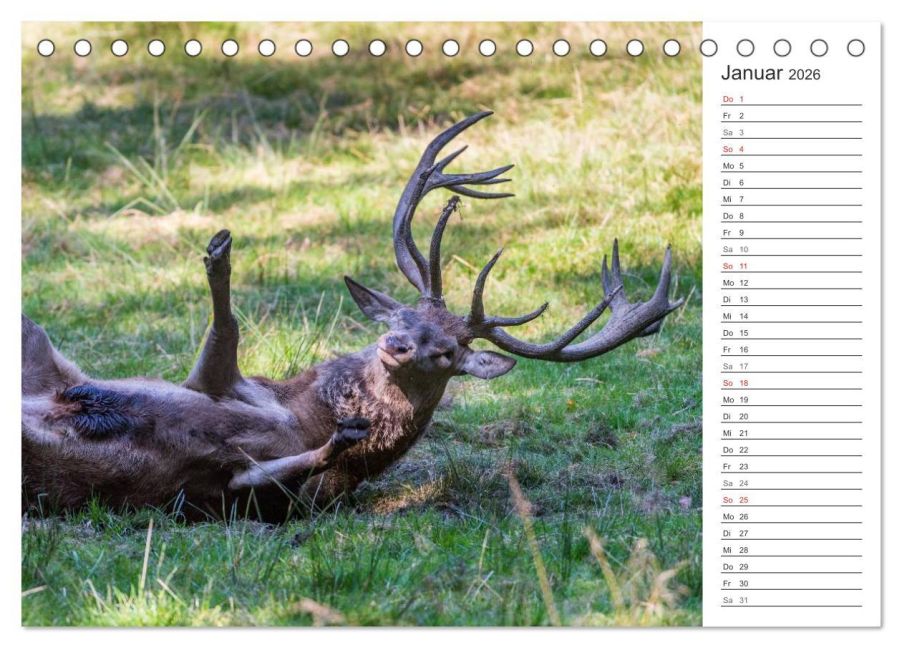902x648 pixels.
Task: Click the Do 15 line
Action: pyautogui.click(x=792, y=333)
